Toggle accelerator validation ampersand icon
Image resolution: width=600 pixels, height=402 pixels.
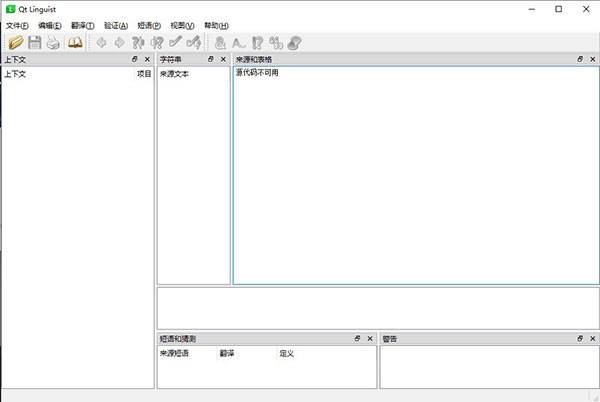(220, 43)
